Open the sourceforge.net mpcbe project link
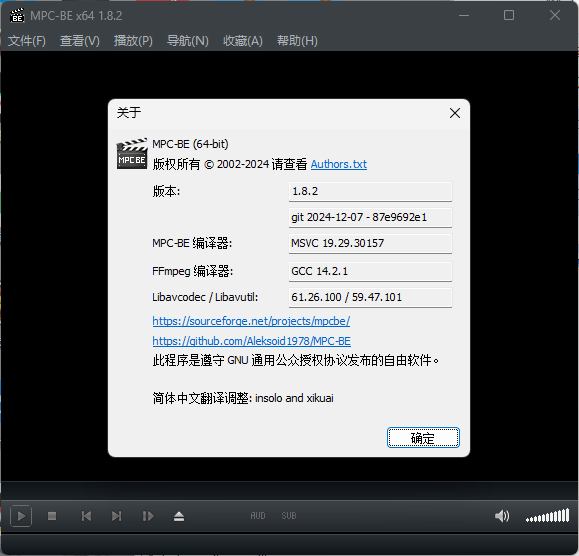 pyautogui.click(x=251, y=321)
